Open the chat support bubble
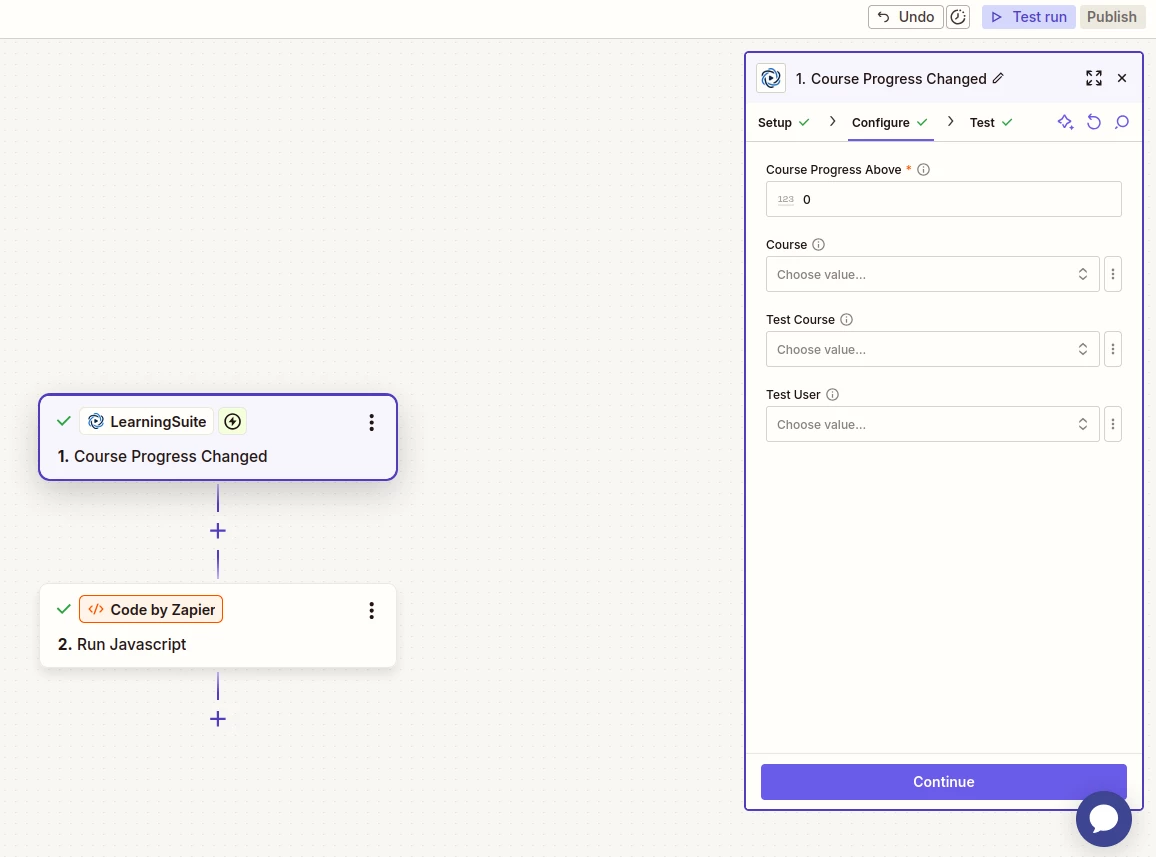The image size is (1156, 857). (1104, 819)
